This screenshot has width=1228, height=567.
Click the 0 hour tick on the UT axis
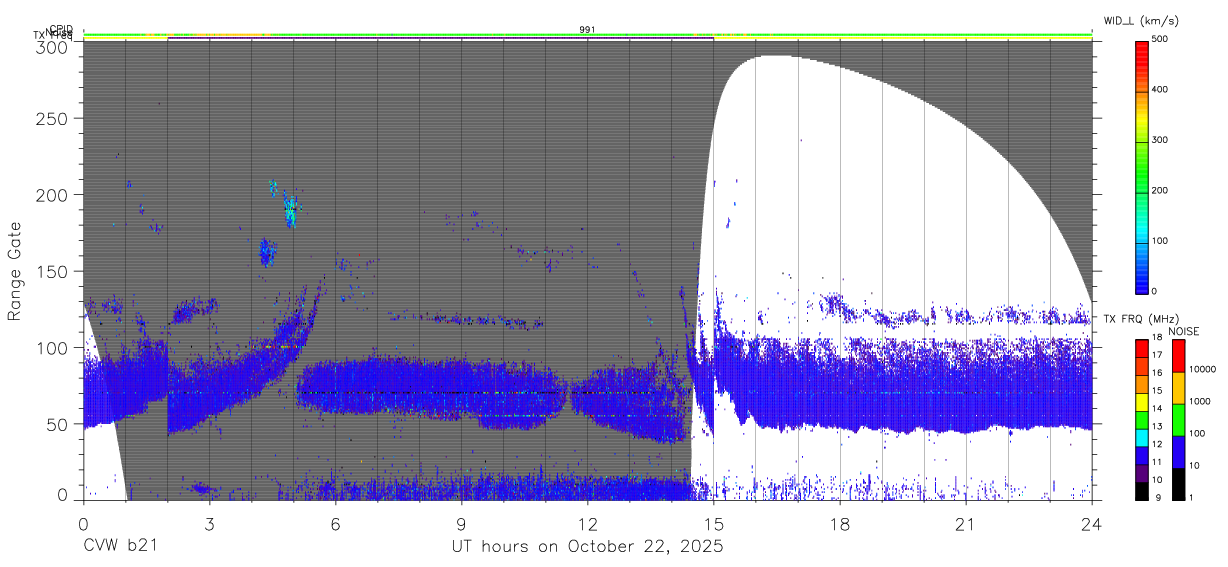click(83, 524)
